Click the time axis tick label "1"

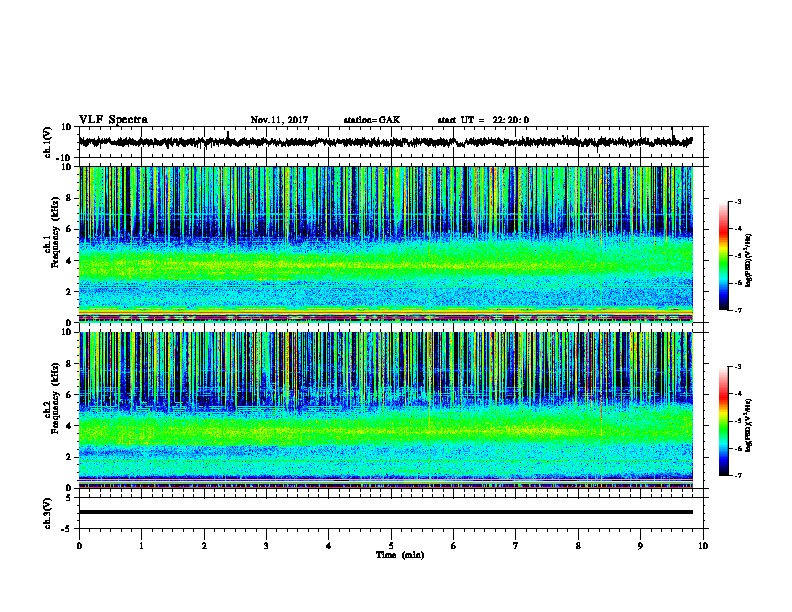point(141,545)
